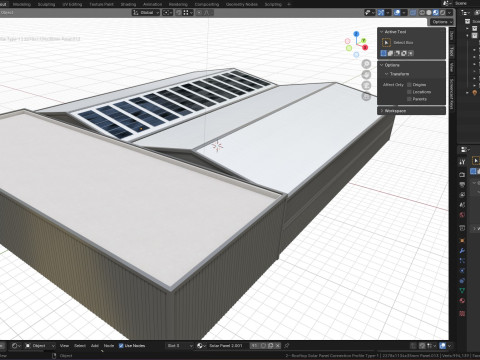Select the Select Box active tool icon

[x=386, y=42]
